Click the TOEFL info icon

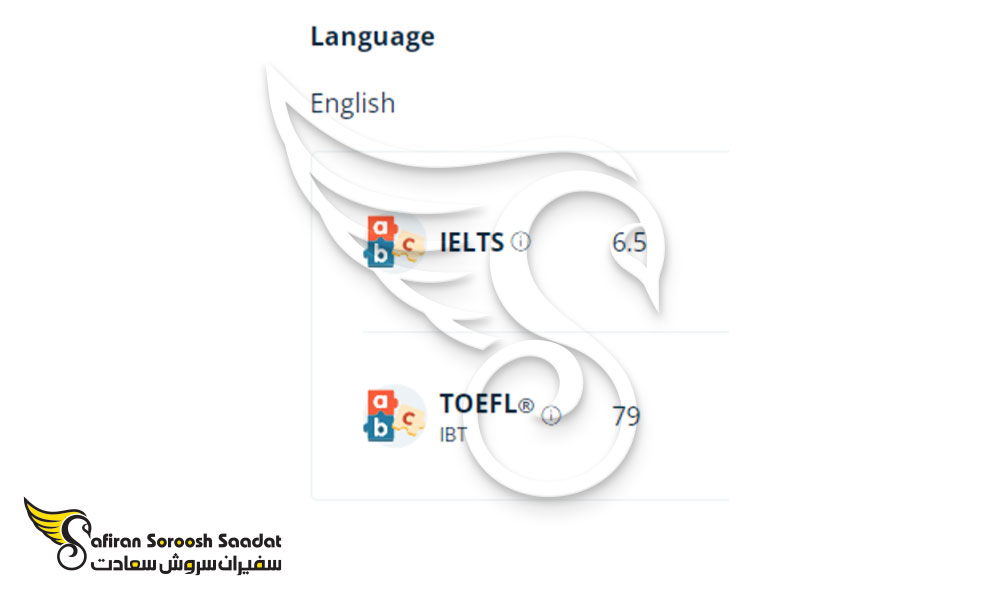click(x=551, y=416)
